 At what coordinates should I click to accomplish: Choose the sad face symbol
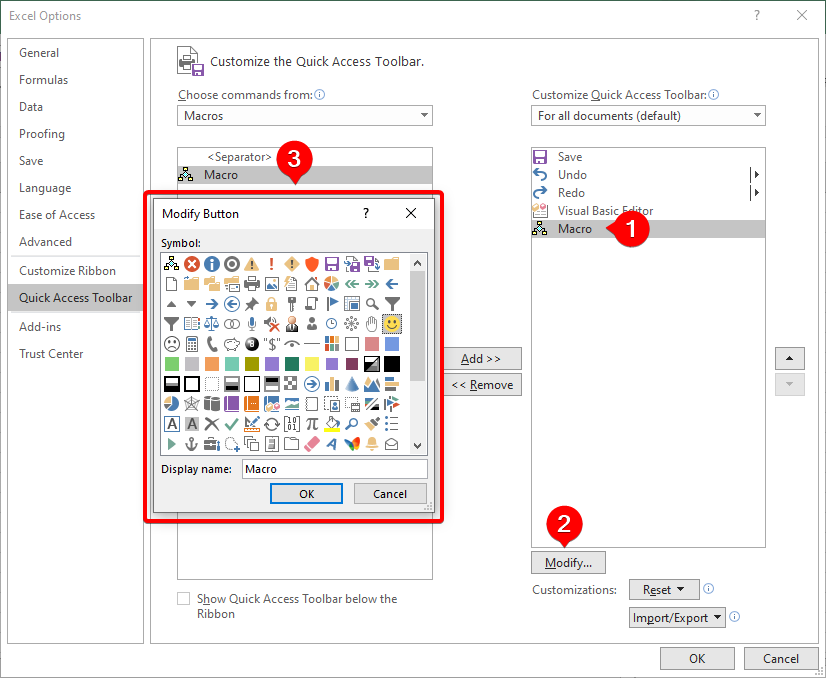(x=172, y=343)
